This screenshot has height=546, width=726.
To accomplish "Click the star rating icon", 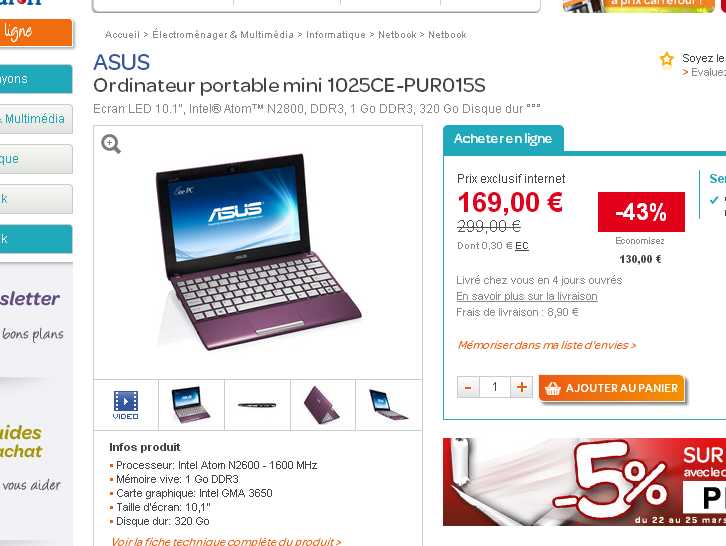I will 667,60.
